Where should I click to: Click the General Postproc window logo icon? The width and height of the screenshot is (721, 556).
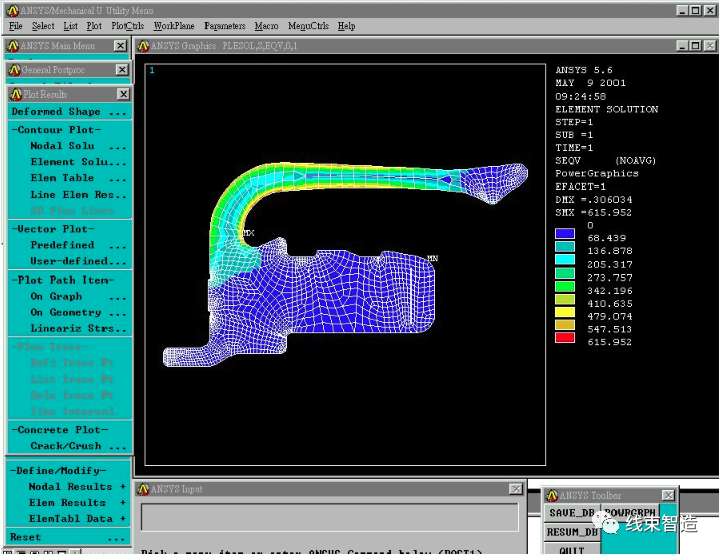tap(14, 70)
